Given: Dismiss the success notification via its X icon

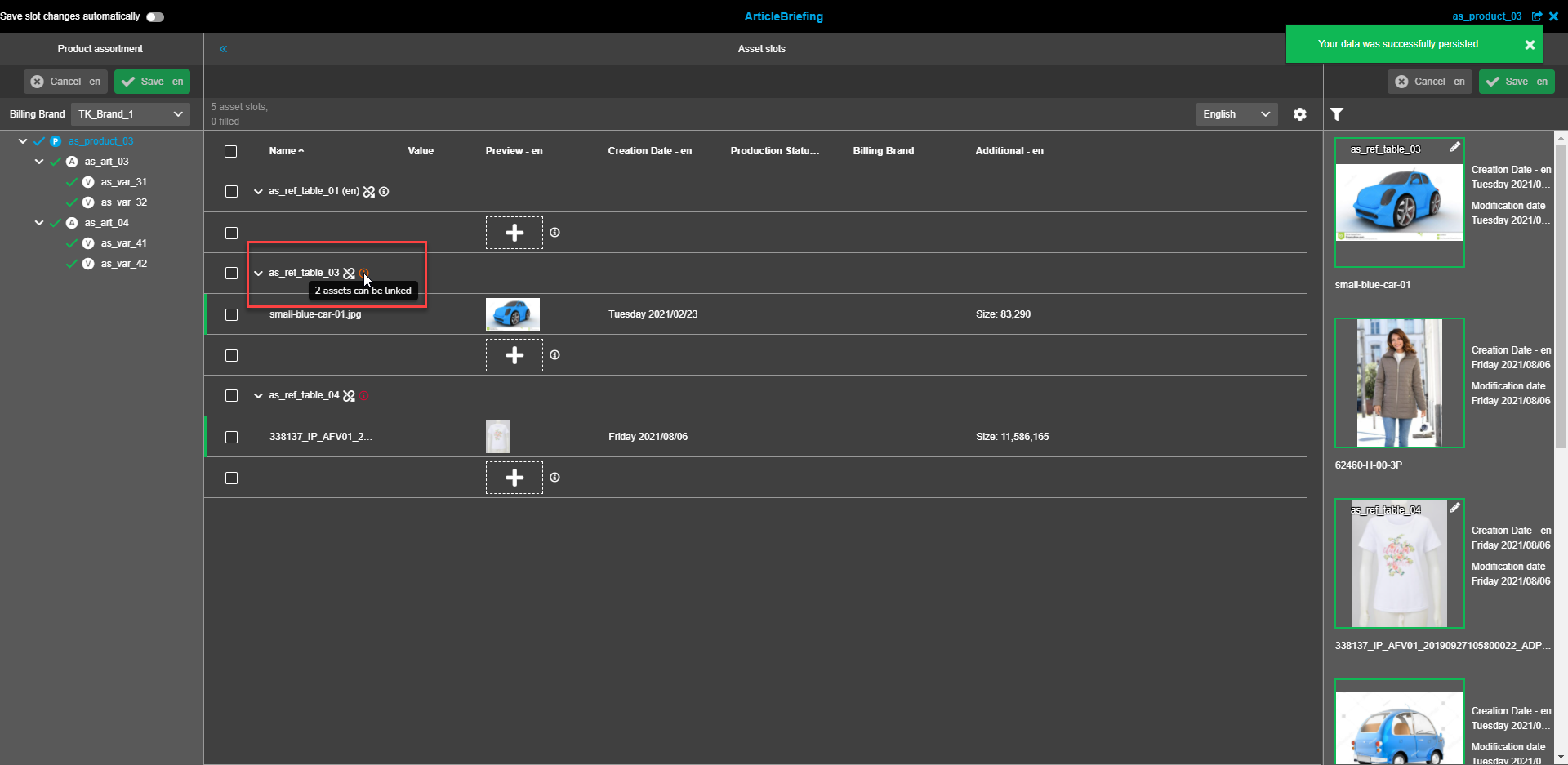Looking at the screenshot, I should point(1530,44).
